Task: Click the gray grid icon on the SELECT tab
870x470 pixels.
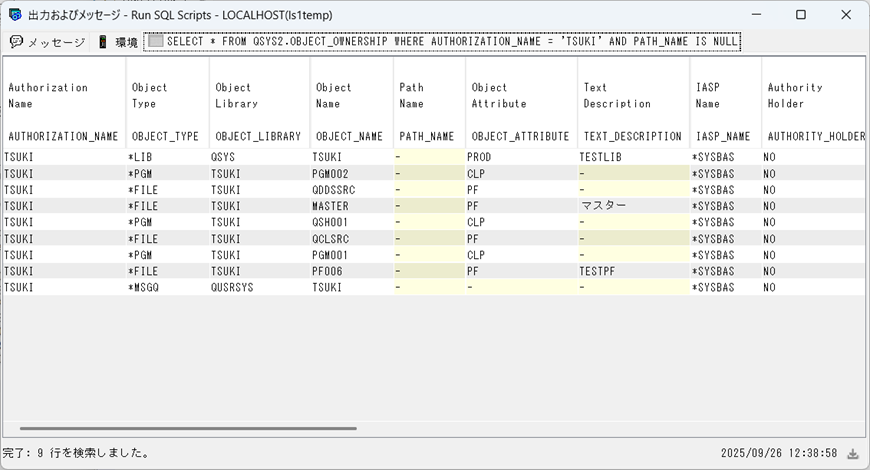Action: click(x=155, y=42)
